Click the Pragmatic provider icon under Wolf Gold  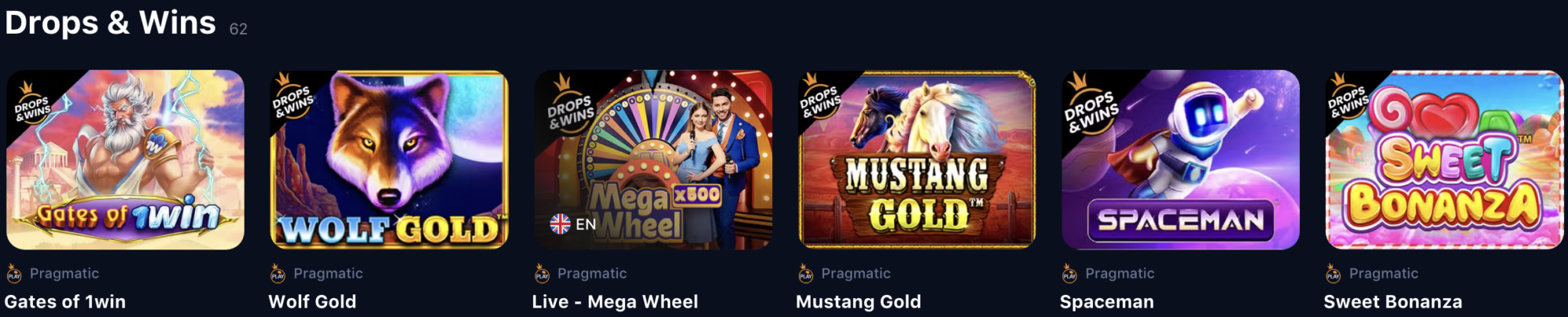click(278, 273)
